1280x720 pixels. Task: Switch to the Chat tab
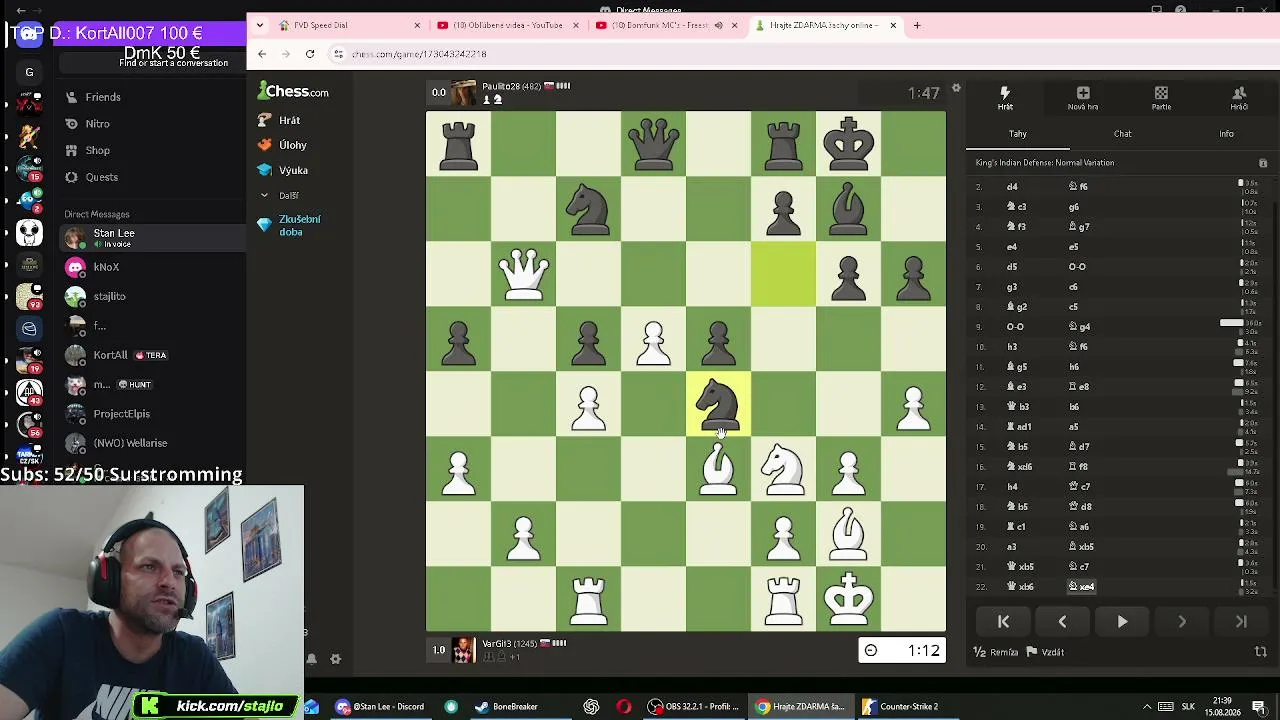pyautogui.click(x=1123, y=134)
